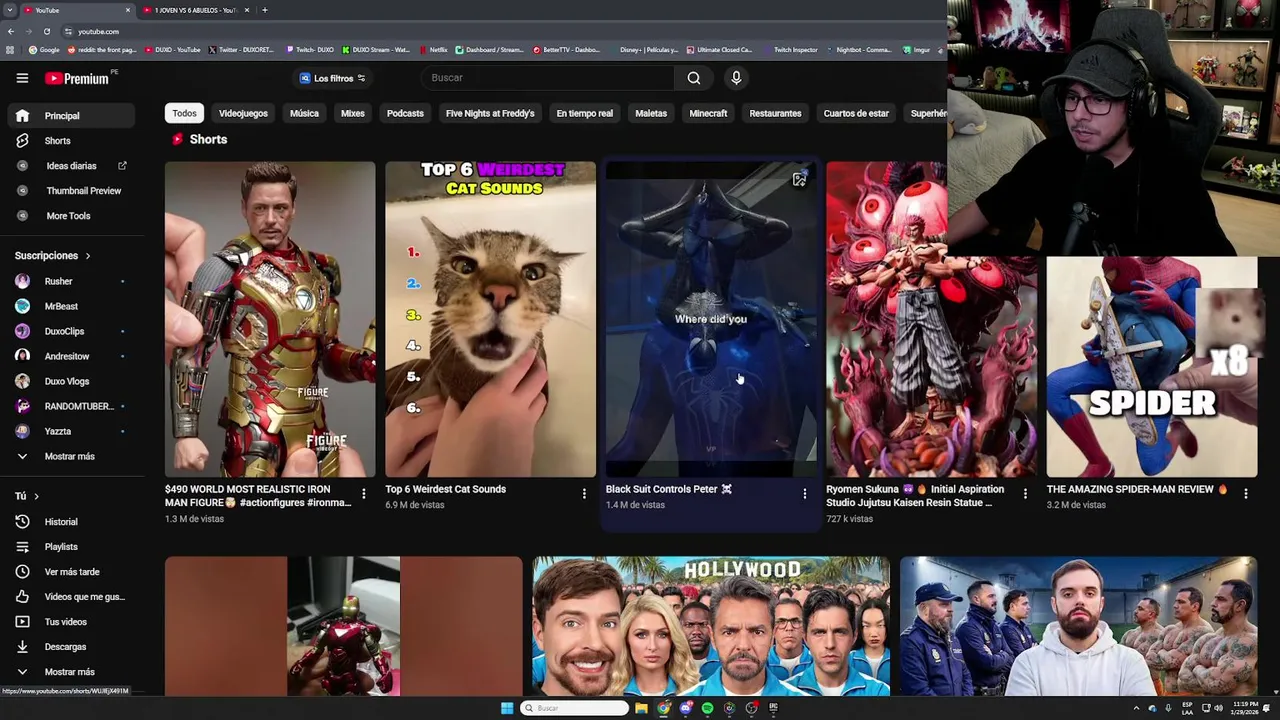
Task: Click the Principal home icon in sidebar
Action: pos(22,116)
